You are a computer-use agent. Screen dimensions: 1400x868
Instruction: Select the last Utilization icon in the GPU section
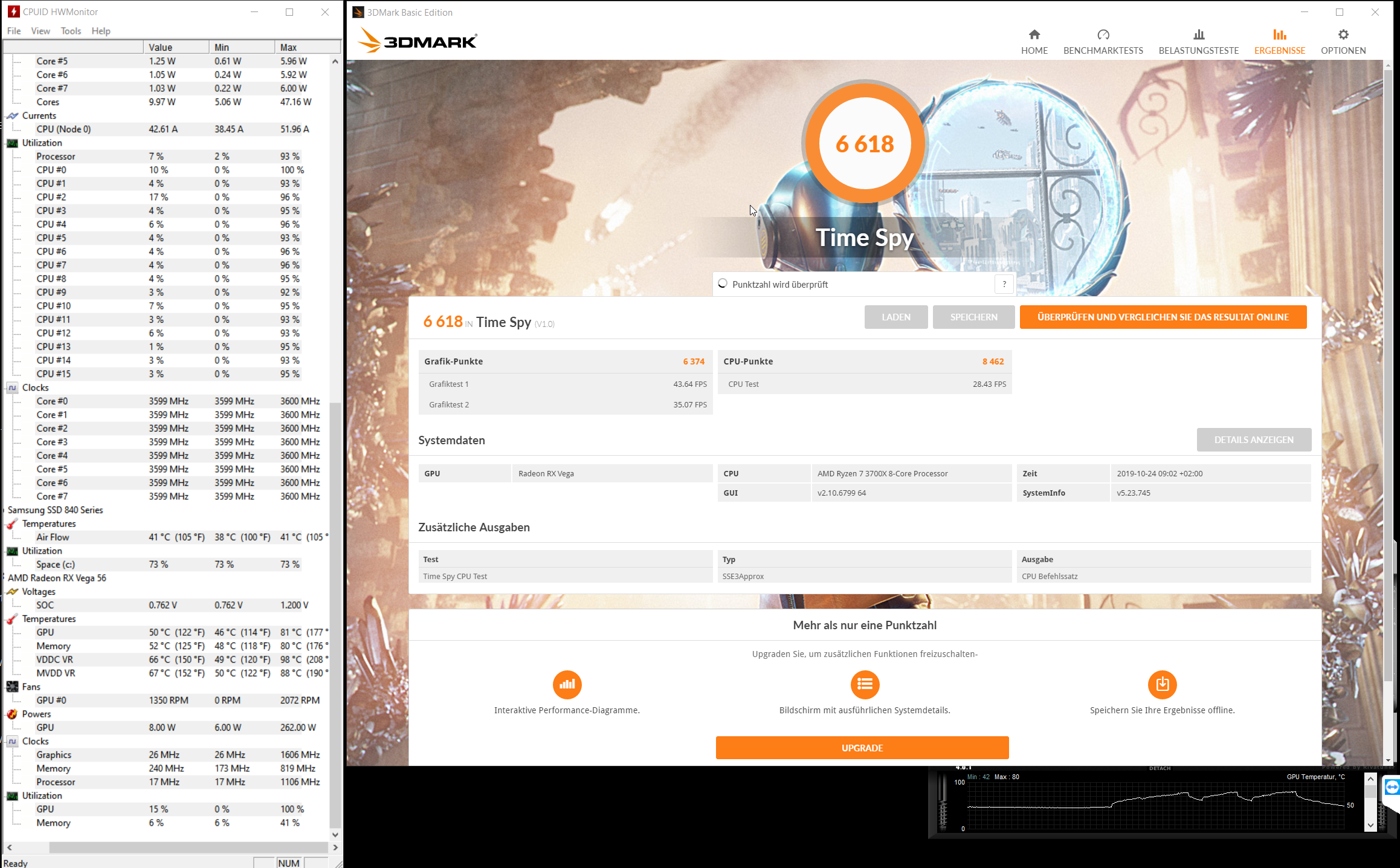pyautogui.click(x=12, y=795)
